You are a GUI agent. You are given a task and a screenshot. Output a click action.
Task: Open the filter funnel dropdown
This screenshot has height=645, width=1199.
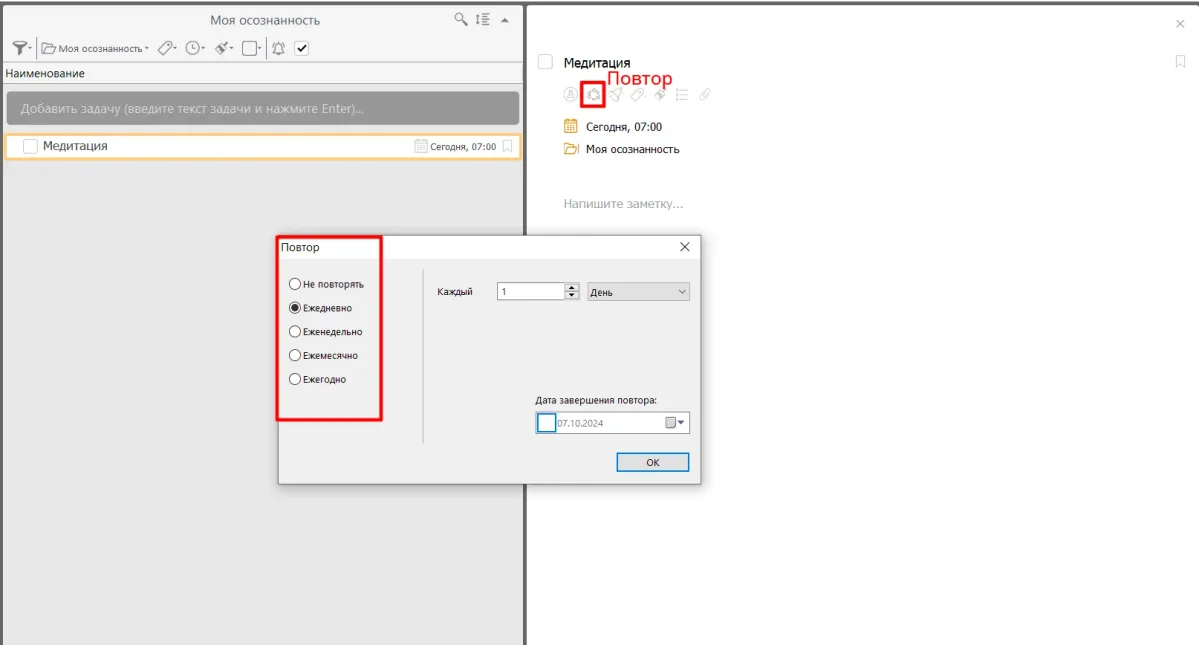[22, 48]
